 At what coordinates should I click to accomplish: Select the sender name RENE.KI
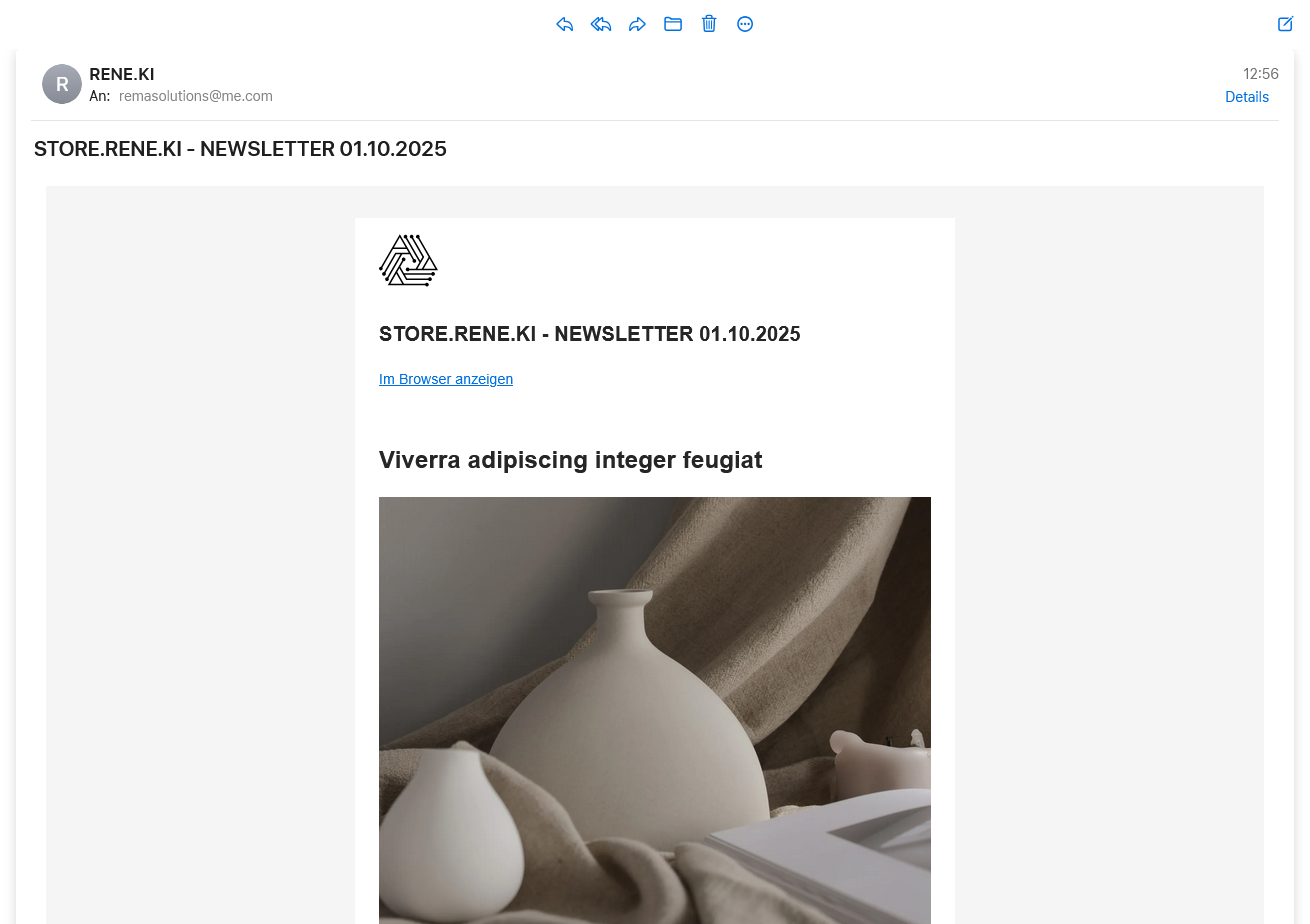(122, 74)
